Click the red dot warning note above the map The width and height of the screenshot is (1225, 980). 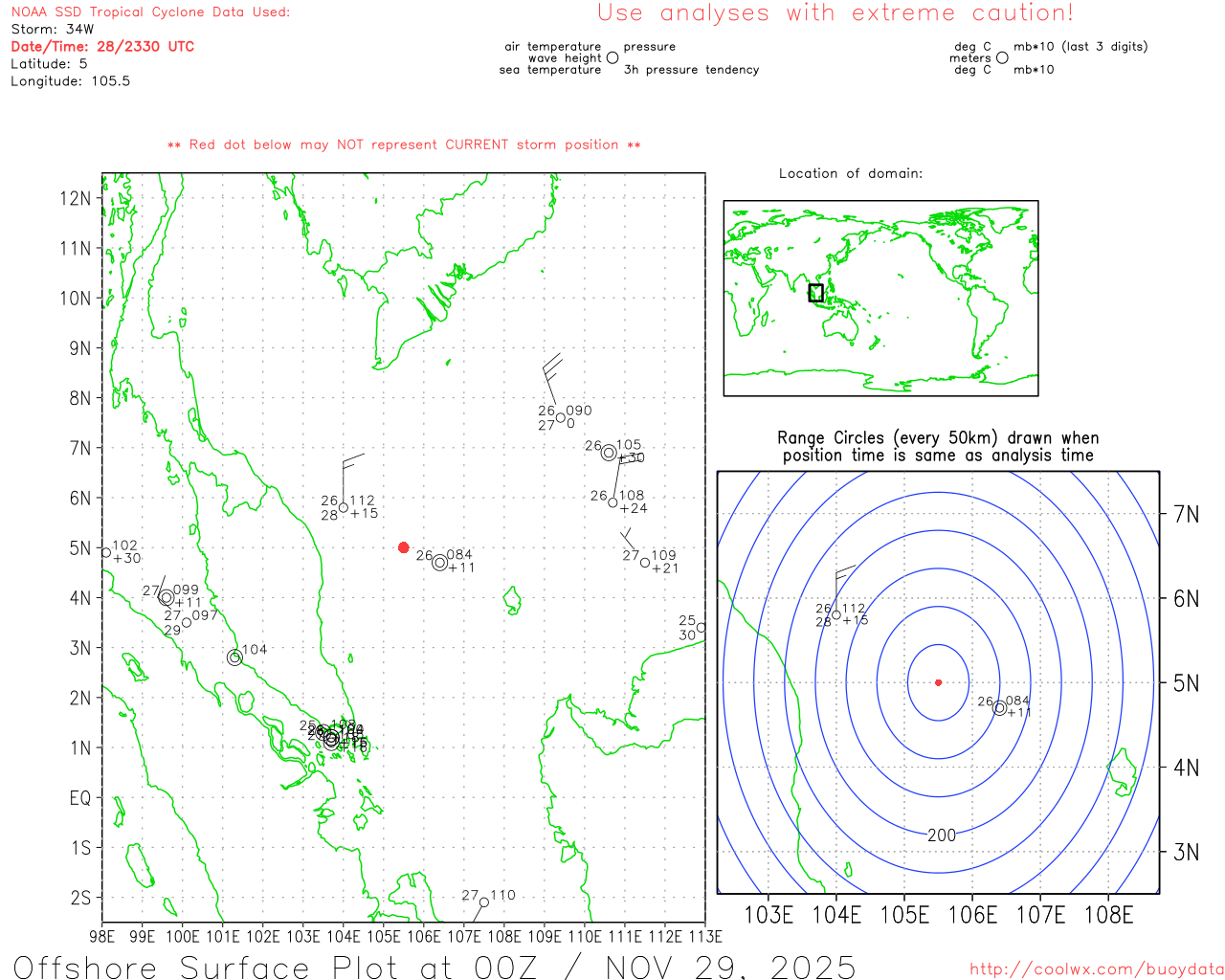coord(404,145)
